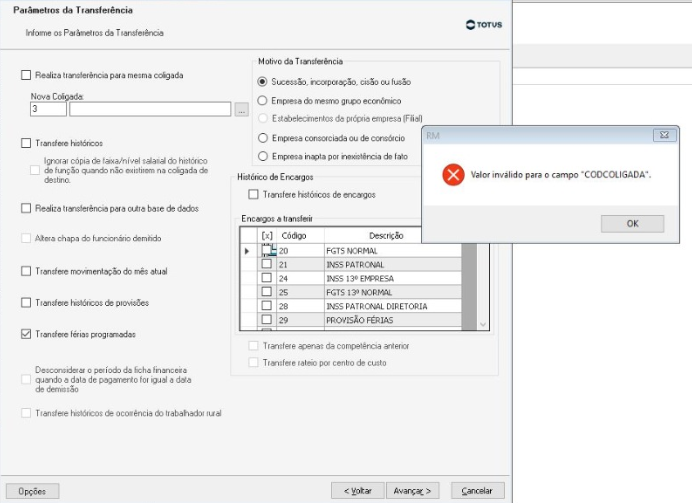This screenshot has height=503, width=692.
Task: Select Sucessão, incorporação, cisão ou fusão
Action: (x=262, y=82)
